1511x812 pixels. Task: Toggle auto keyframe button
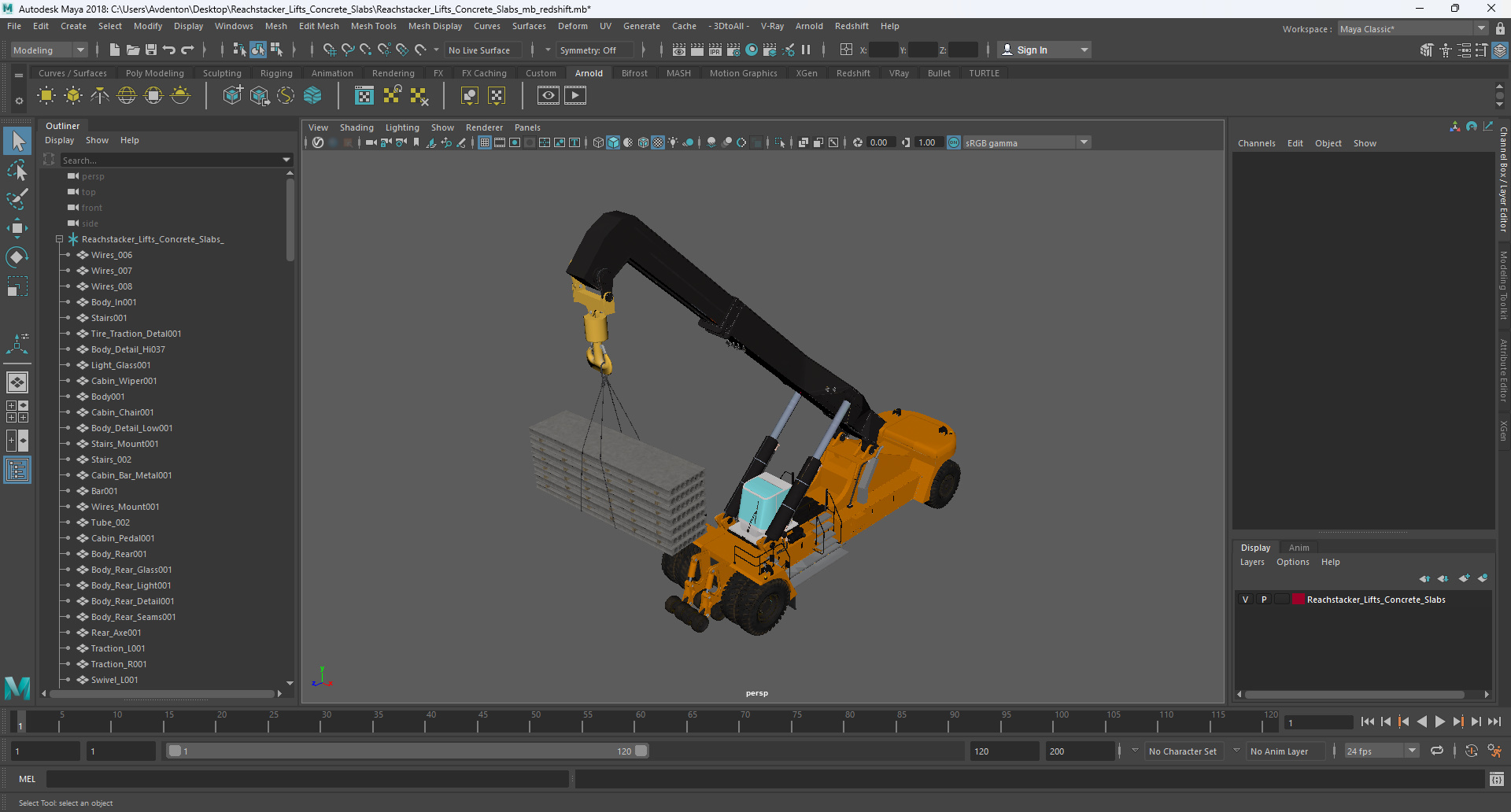pos(1471,751)
